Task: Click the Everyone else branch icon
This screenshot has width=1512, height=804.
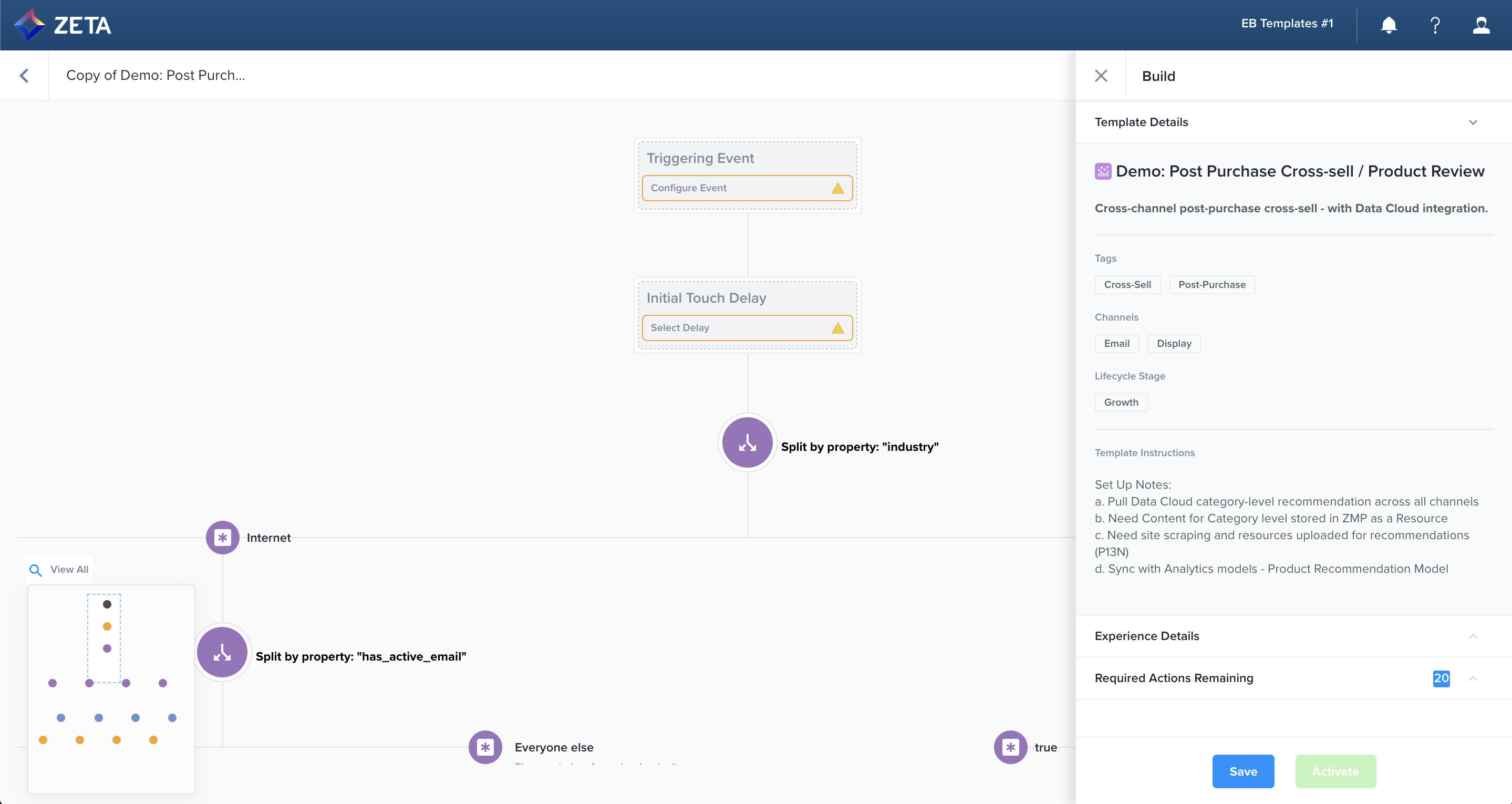Action: tap(485, 747)
